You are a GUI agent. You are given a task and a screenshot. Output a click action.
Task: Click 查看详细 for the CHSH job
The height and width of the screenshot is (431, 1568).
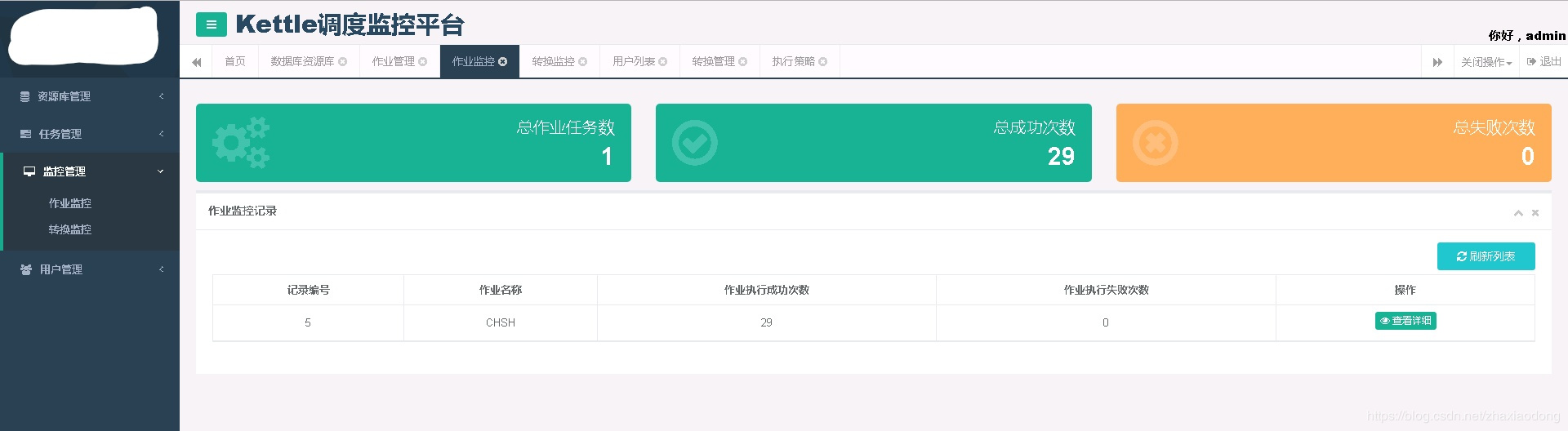[1405, 321]
